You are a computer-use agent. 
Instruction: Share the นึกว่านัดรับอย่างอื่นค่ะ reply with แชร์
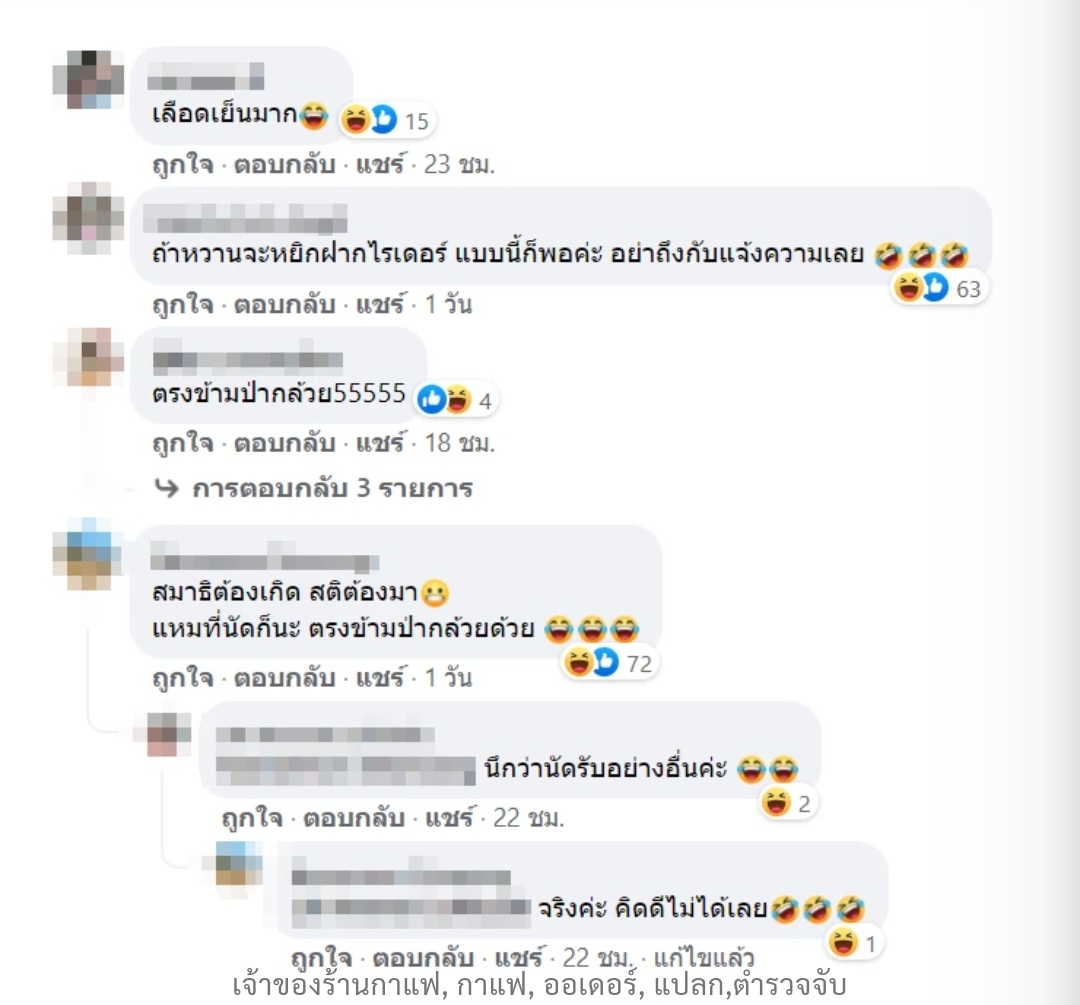[x=448, y=818]
